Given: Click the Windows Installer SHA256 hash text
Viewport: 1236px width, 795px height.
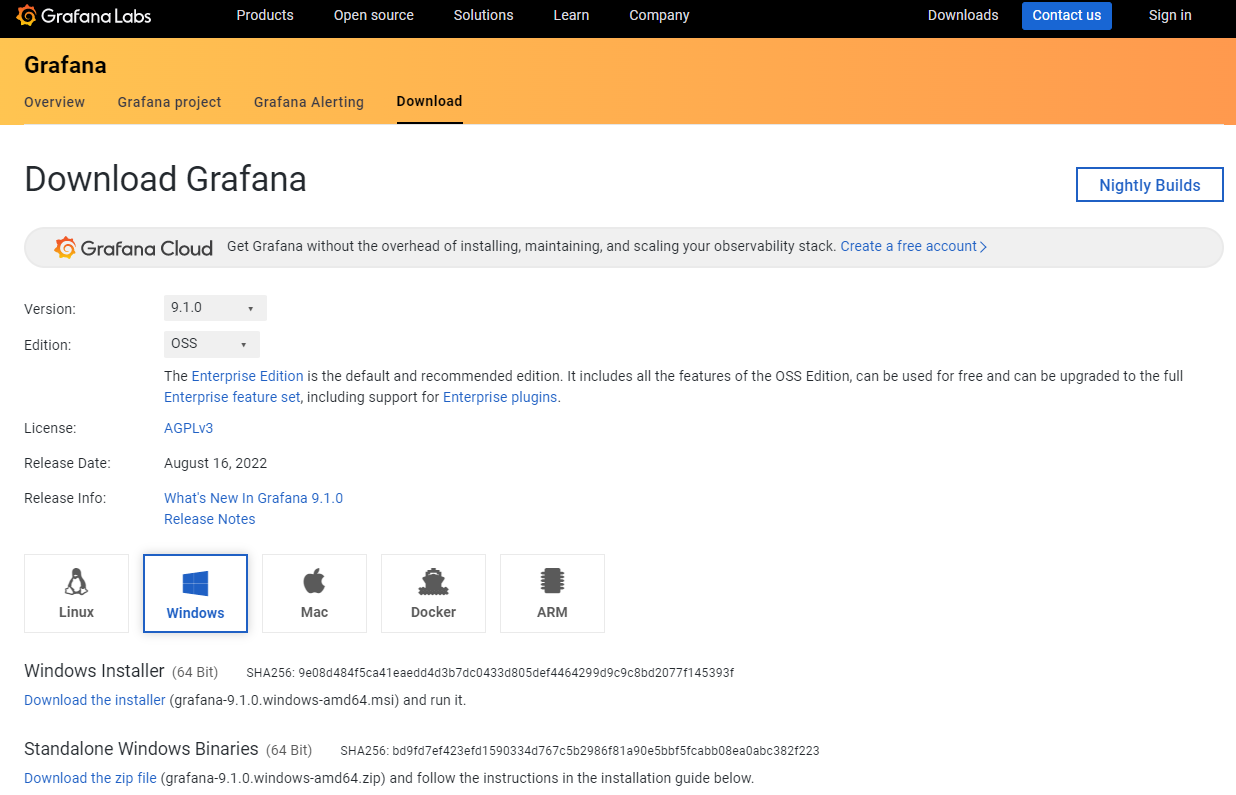Looking at the screenshot, I should (516, 673).
